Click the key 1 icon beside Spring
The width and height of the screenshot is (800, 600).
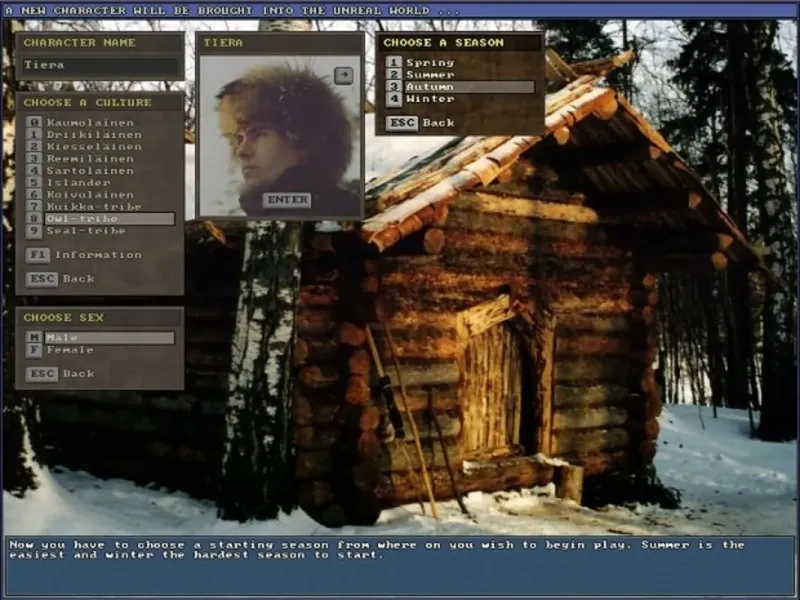pyautogui.click(x=393, y=62)
